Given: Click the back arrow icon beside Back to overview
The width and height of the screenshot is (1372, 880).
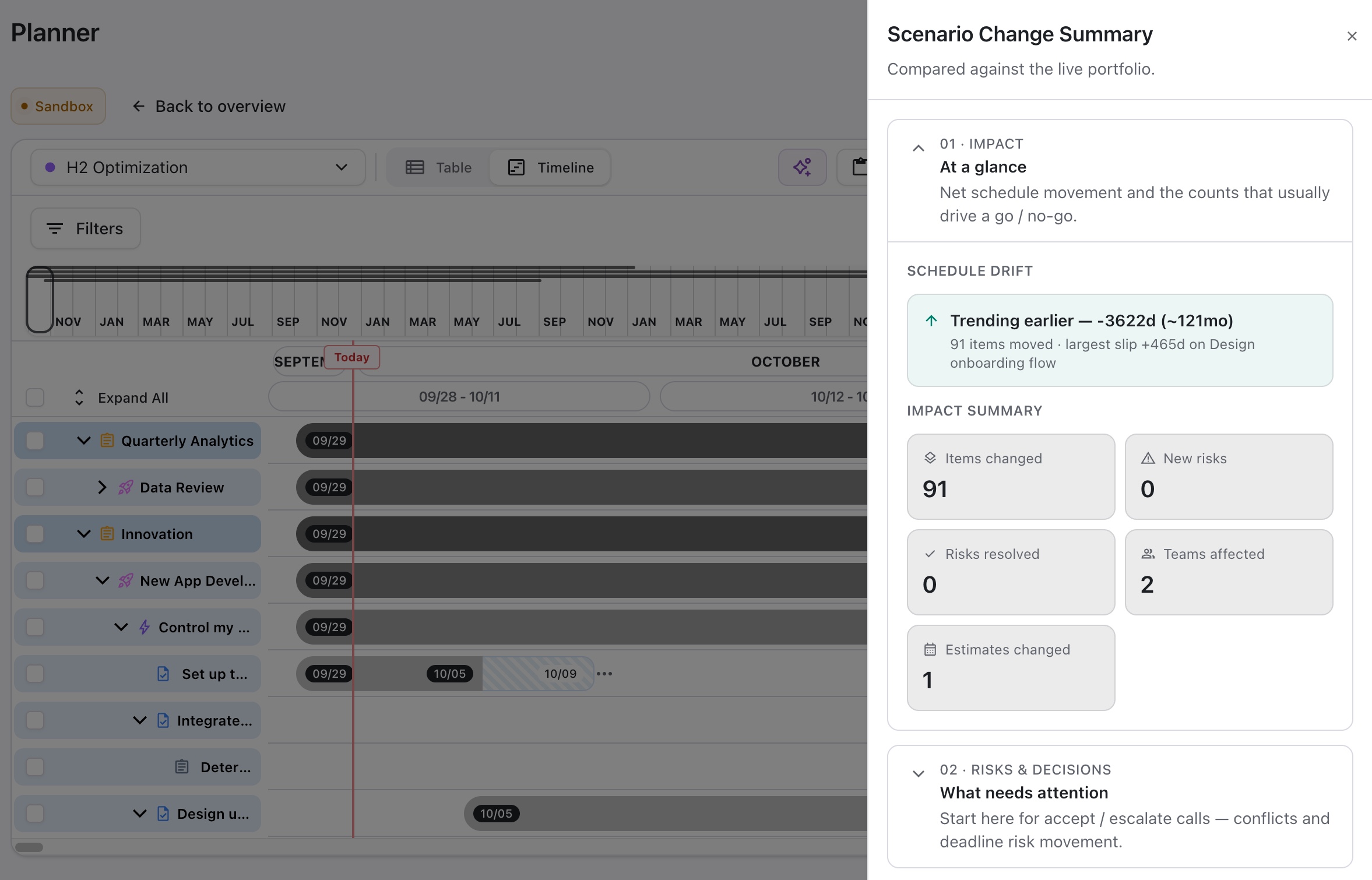Looking at the screenshot, I should pyautogui.click(x=138, y=106).
